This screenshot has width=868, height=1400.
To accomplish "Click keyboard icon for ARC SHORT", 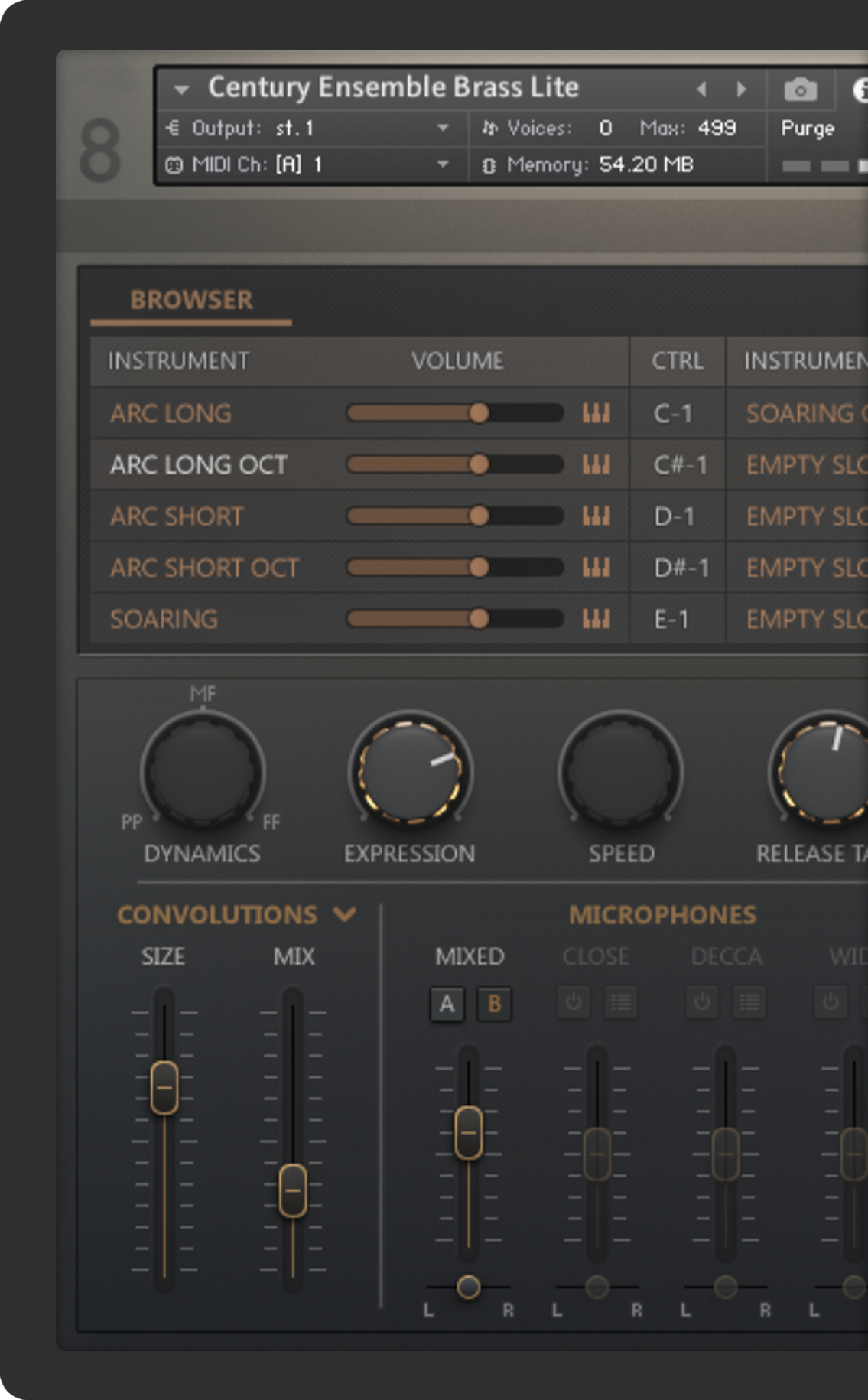I will tap(596, 516).
